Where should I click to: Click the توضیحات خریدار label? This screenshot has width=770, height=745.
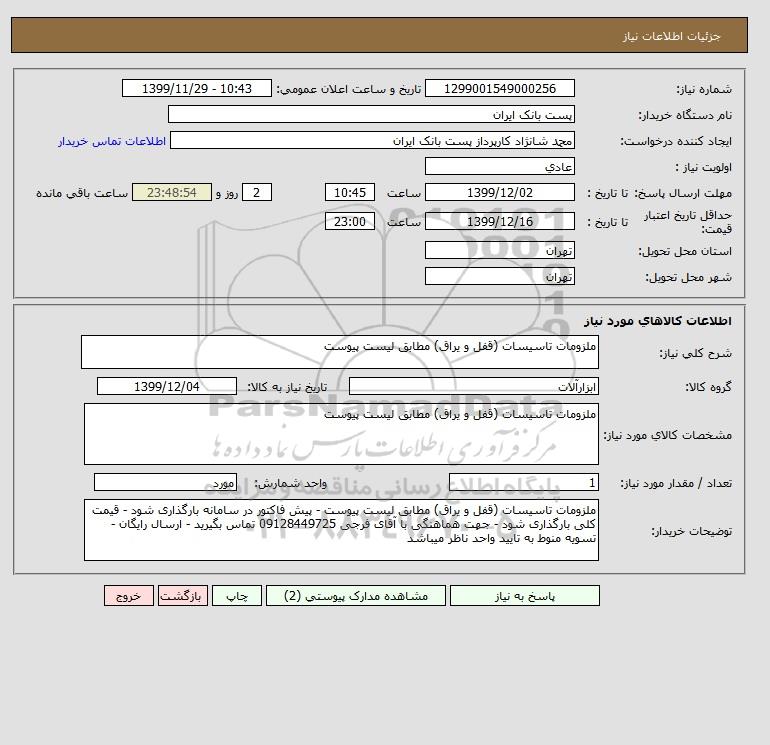(691, 531)
